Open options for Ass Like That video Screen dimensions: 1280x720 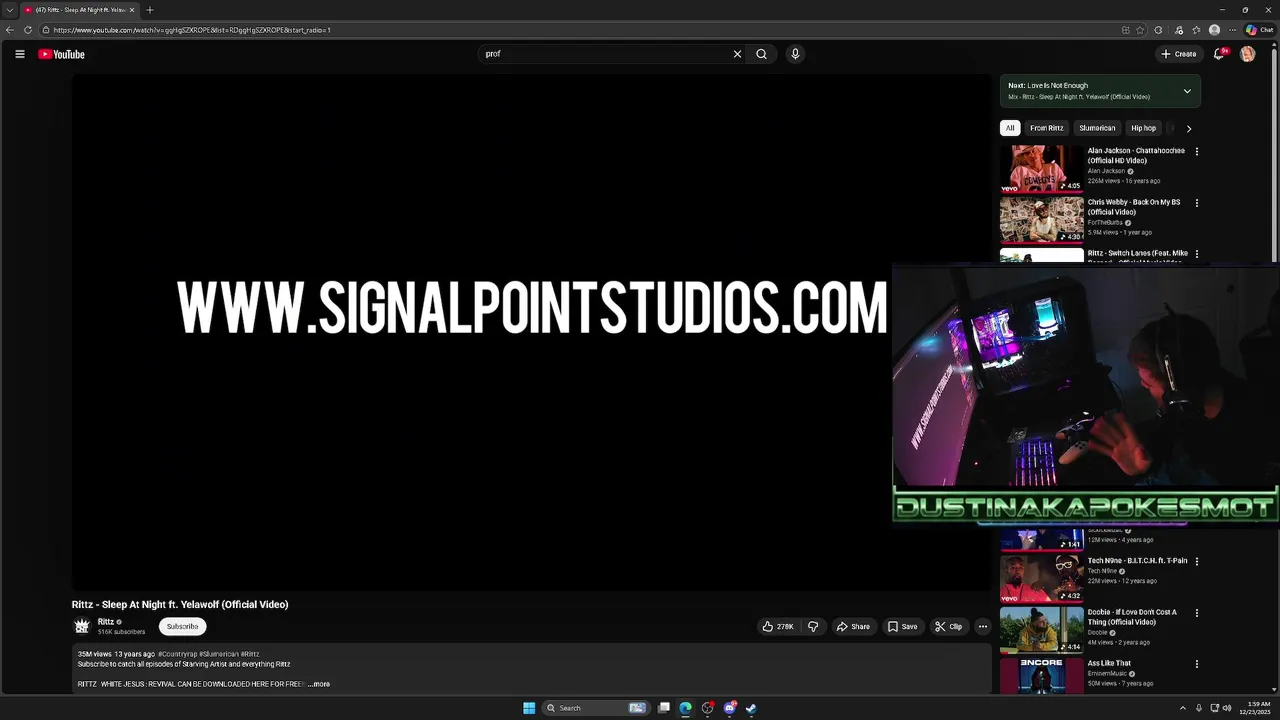1196,664
